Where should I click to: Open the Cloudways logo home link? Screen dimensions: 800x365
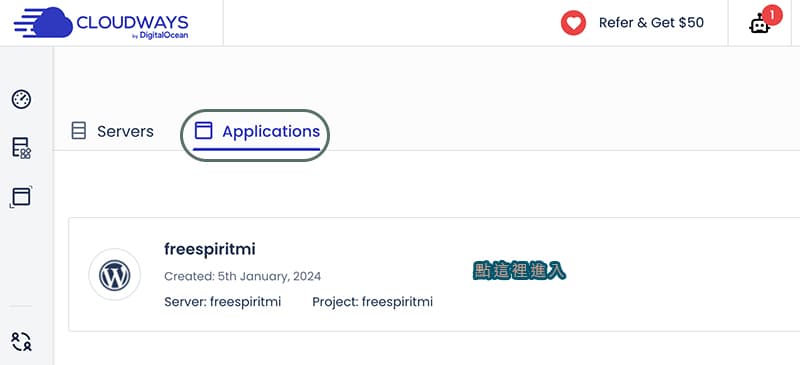pos(101,23)
